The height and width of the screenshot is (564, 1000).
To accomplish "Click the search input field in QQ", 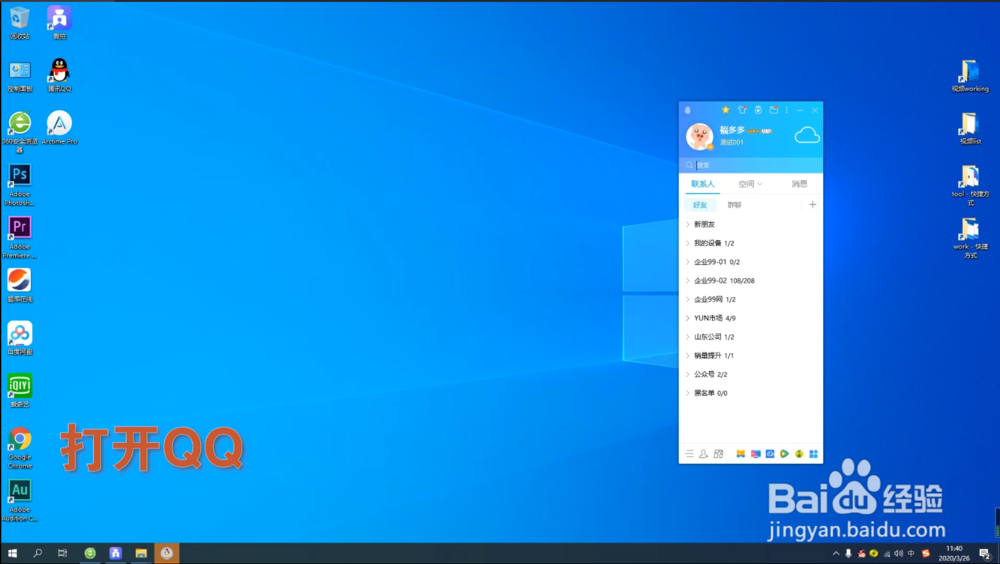I will click(751, 165).
